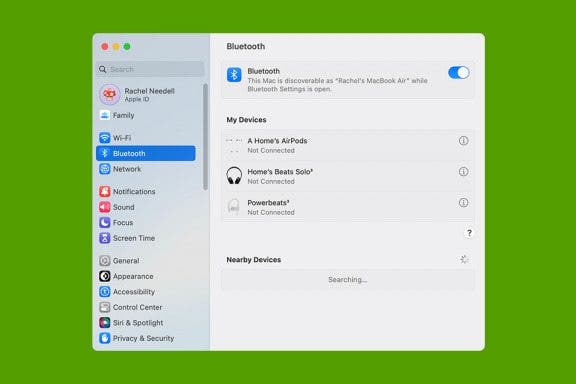Open Bluetooth help with the question mark button

[469, 233]
